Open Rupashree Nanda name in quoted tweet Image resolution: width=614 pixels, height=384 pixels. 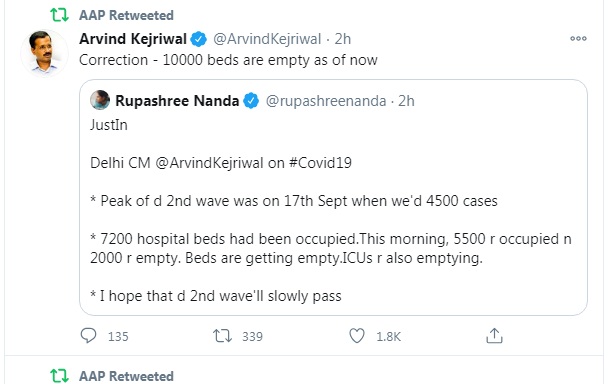(177, 101)
